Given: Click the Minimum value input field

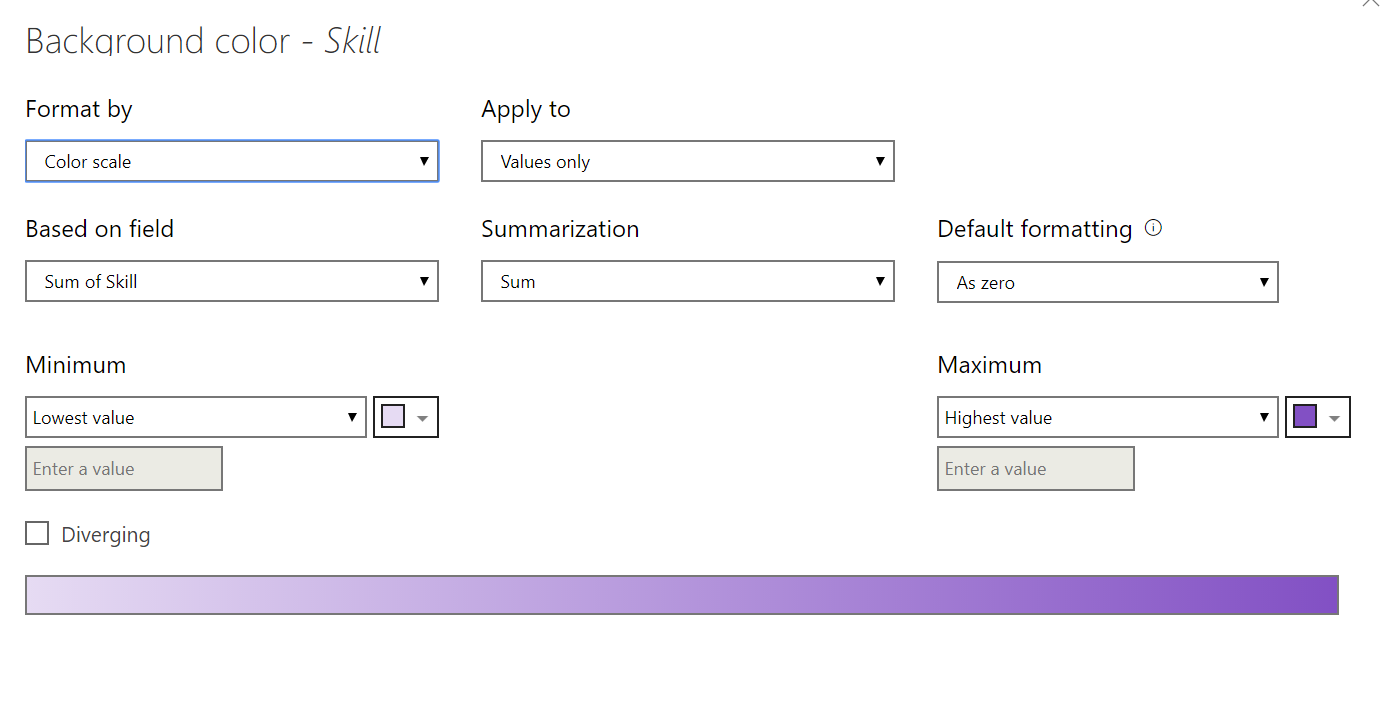Looking at the screenshot, I should point(123,468).
